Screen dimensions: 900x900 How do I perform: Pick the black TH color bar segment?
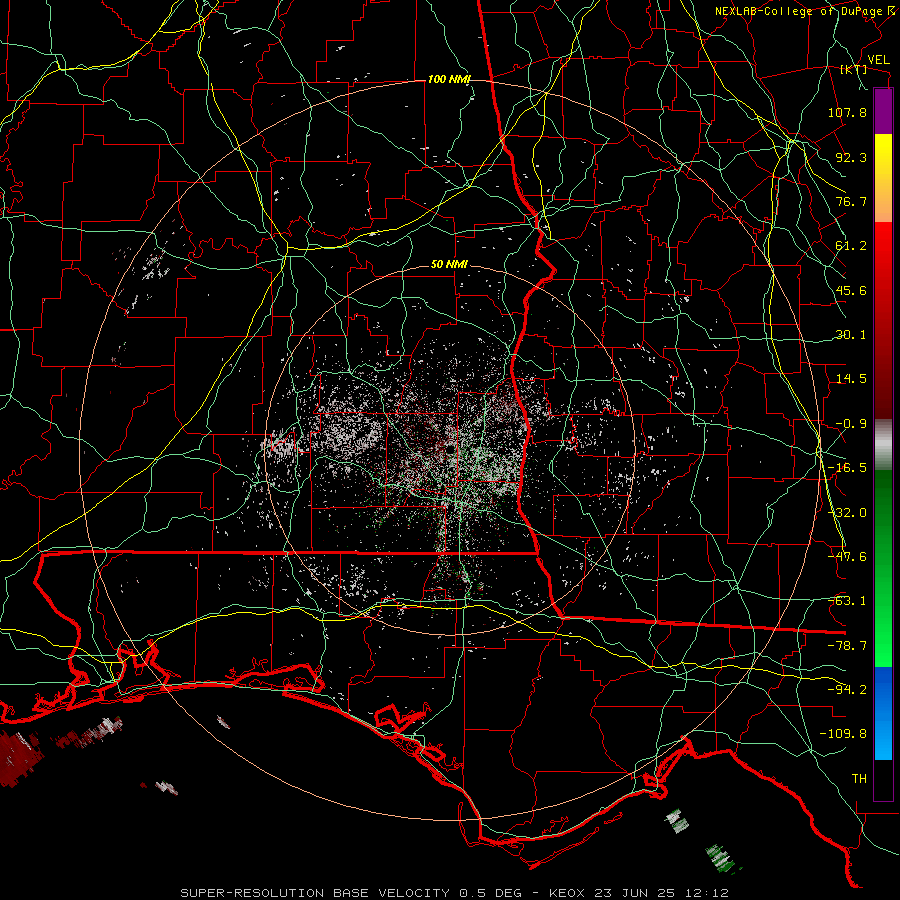(883, 779)
